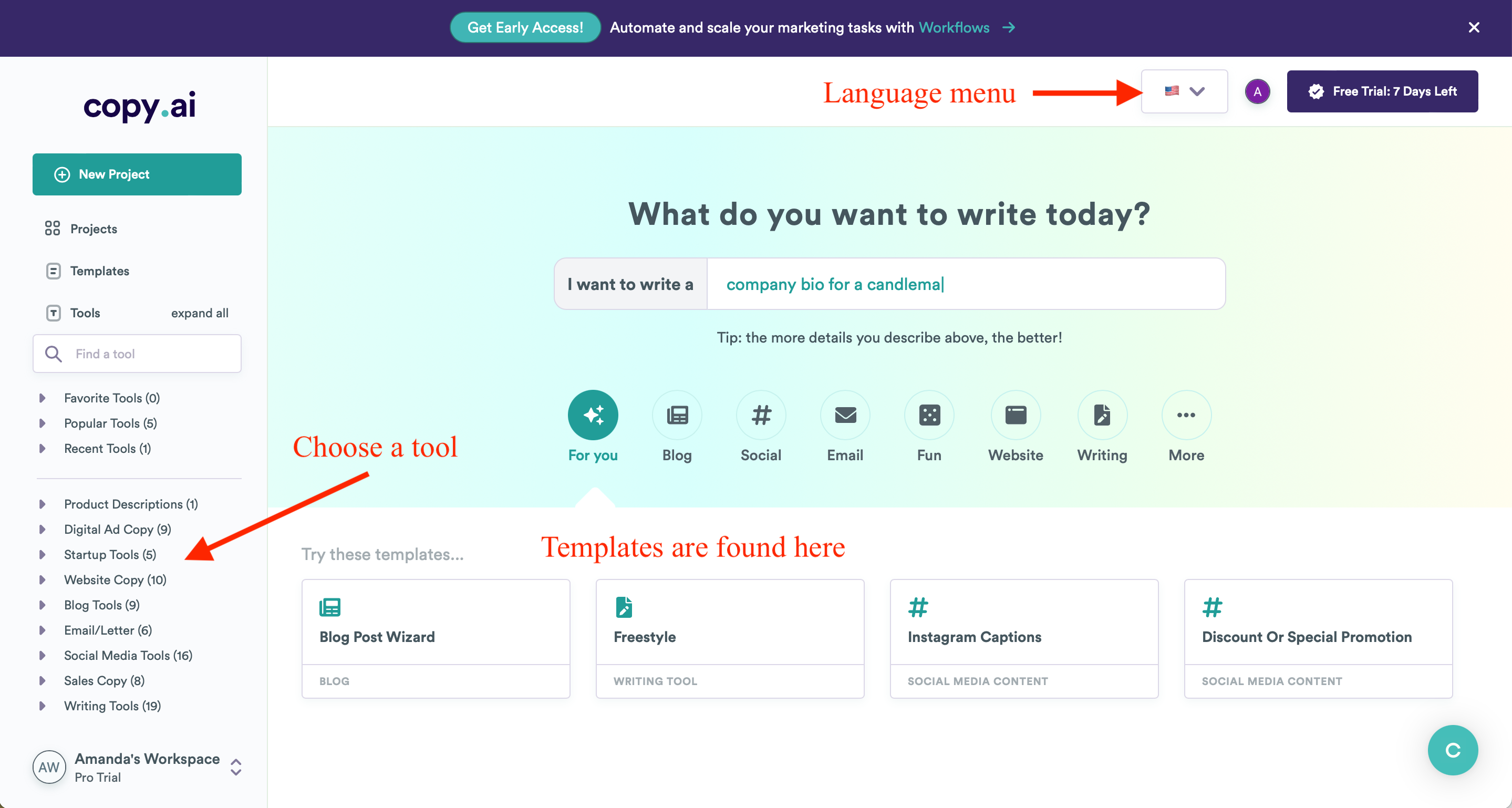Select the Writing document icon
This screenshot has width=1512, height=808.
(1102, 415)
